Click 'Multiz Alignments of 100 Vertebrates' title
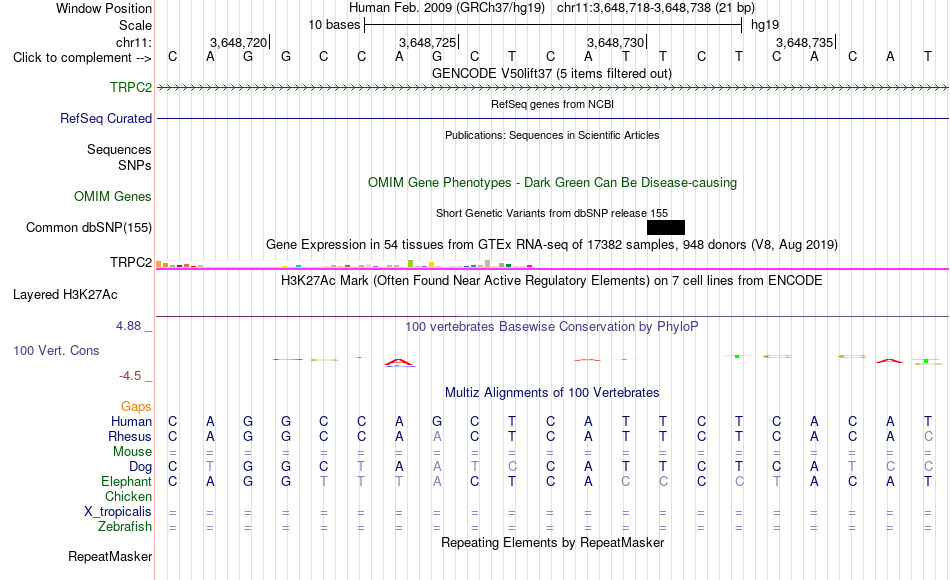Image resolution: width=950 pixels, height=580 pixels. coord(552,393)
